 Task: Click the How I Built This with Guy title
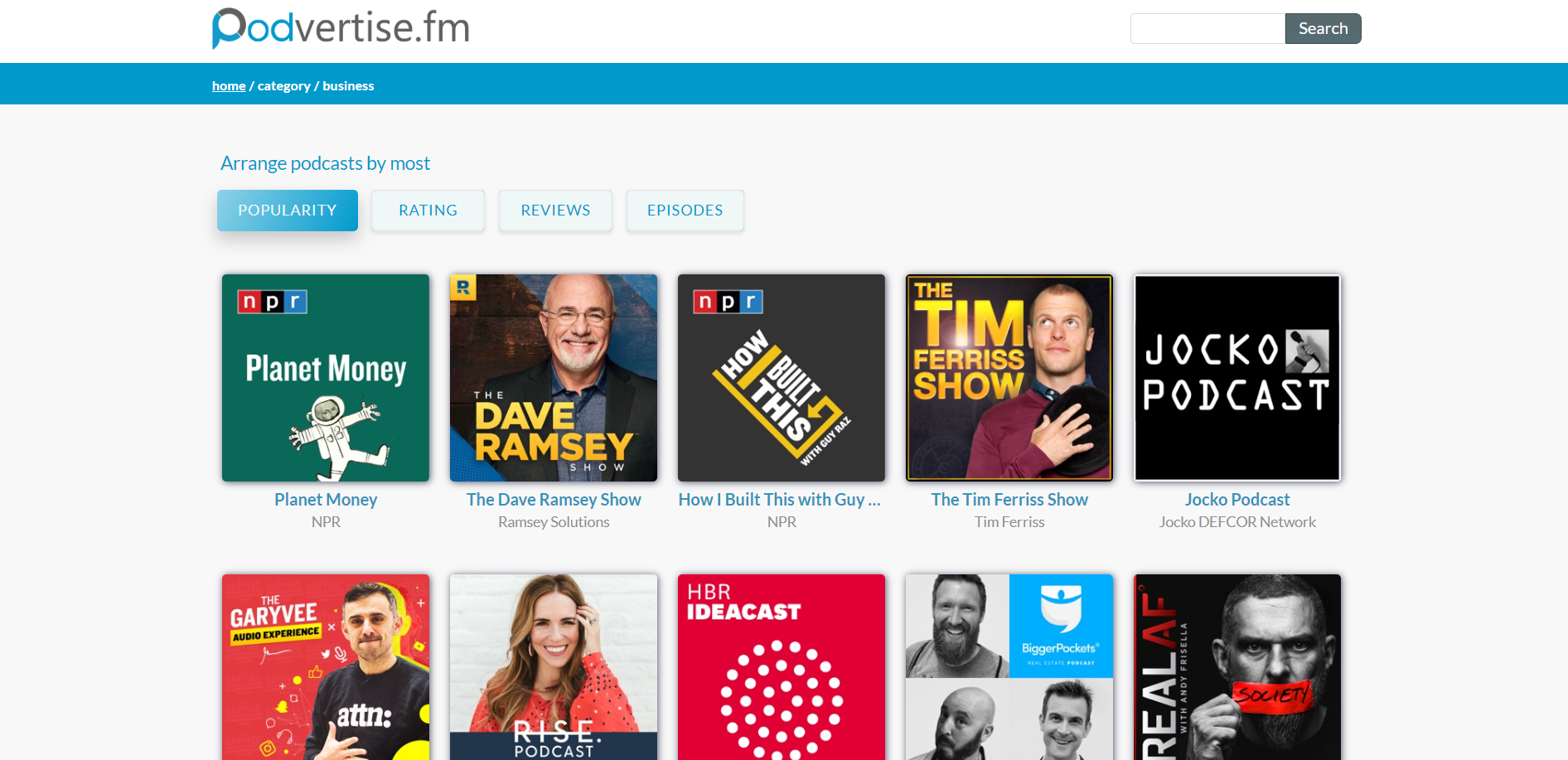[780, 500]
